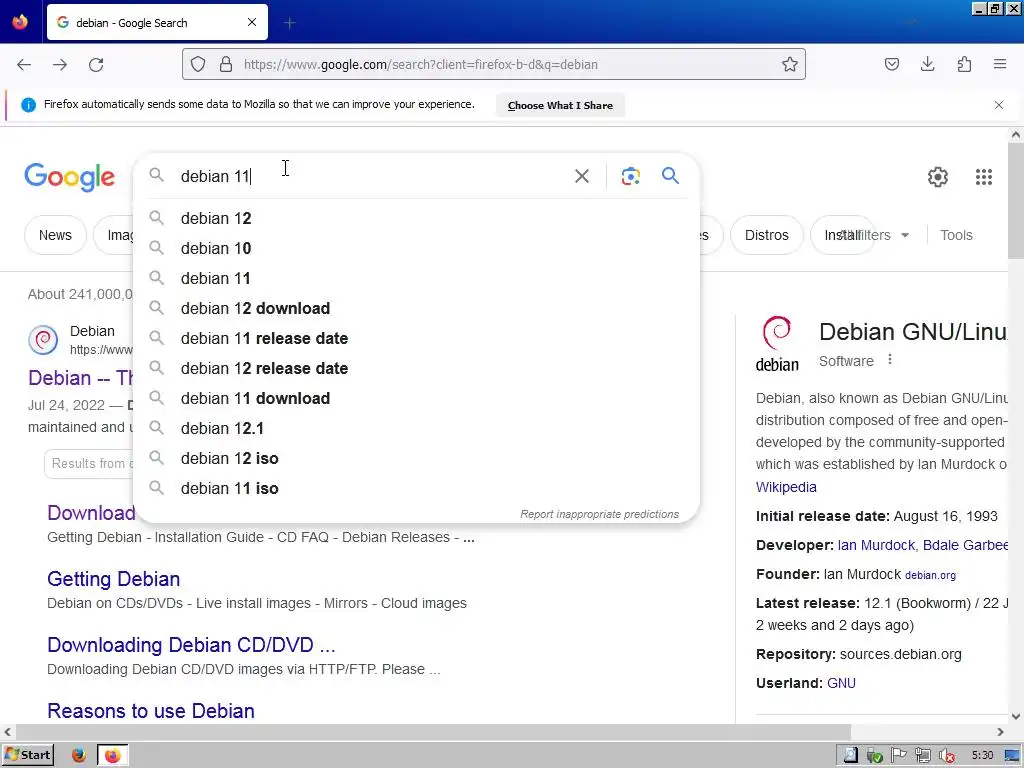Click the vertical scrollbar down arrow
The image size is (1024, 768).
coord(1016,716)
